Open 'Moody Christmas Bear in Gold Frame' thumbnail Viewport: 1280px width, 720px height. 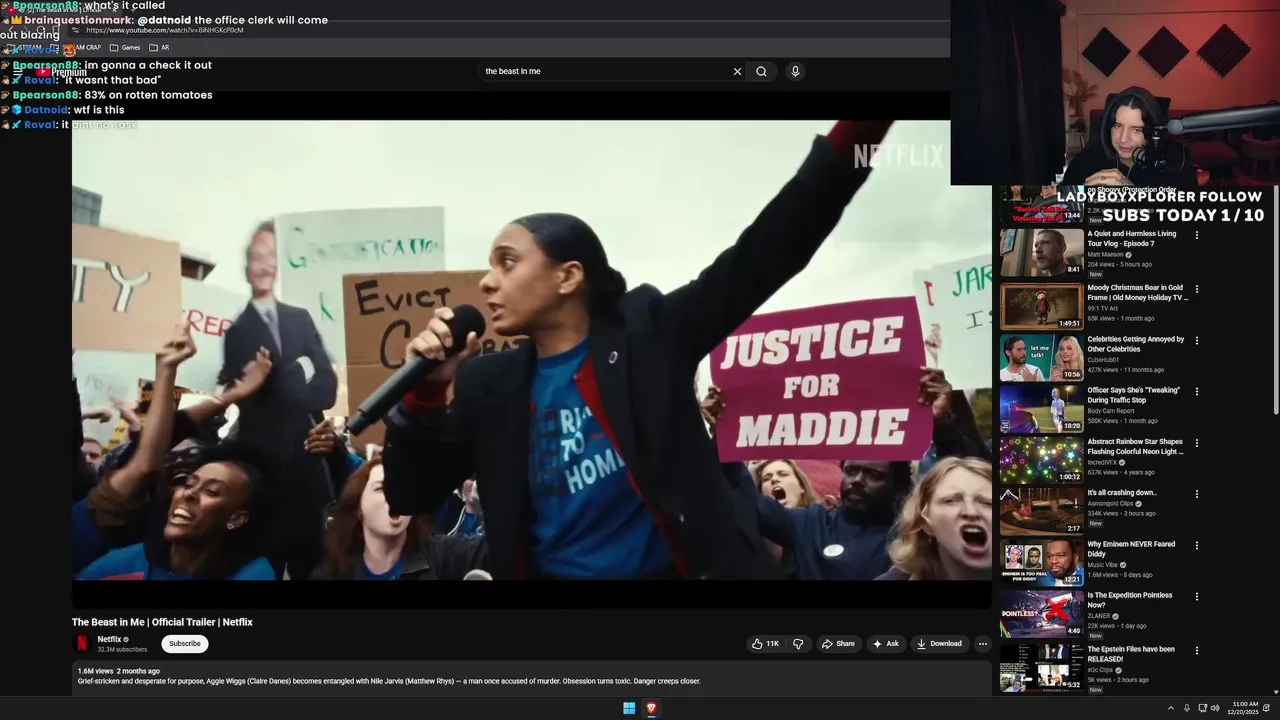pos(1041,306)
